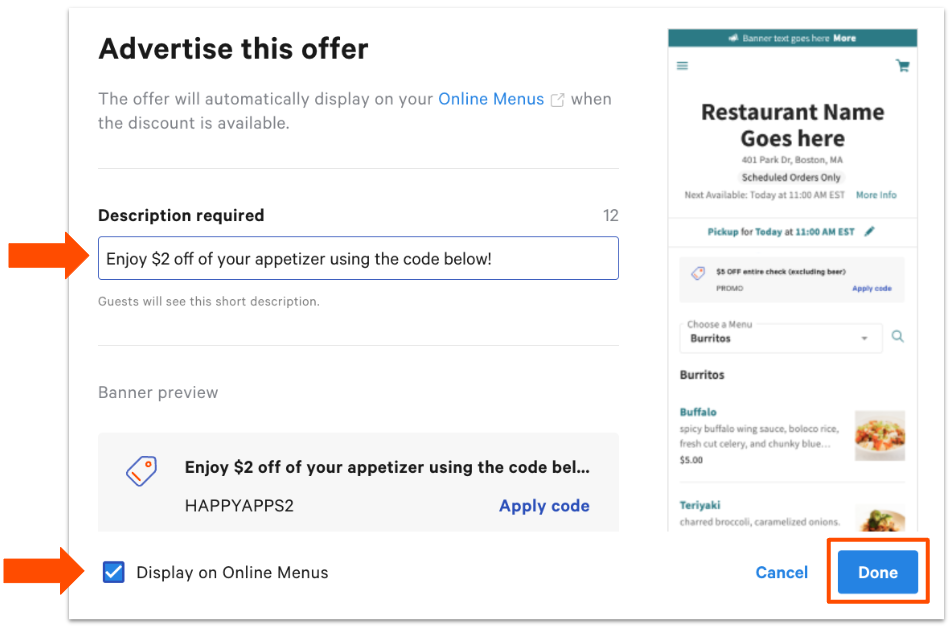Open the Online Menus link

coord(491,99)
